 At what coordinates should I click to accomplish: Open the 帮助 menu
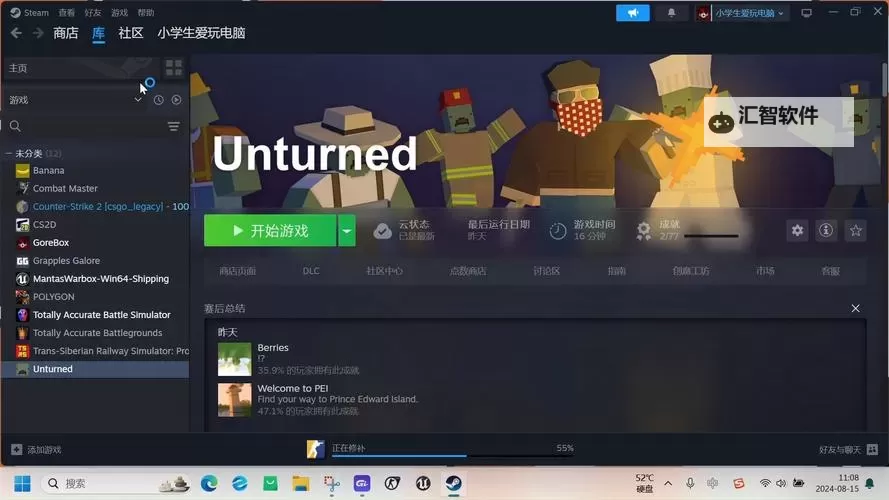(x=146, y=12)
